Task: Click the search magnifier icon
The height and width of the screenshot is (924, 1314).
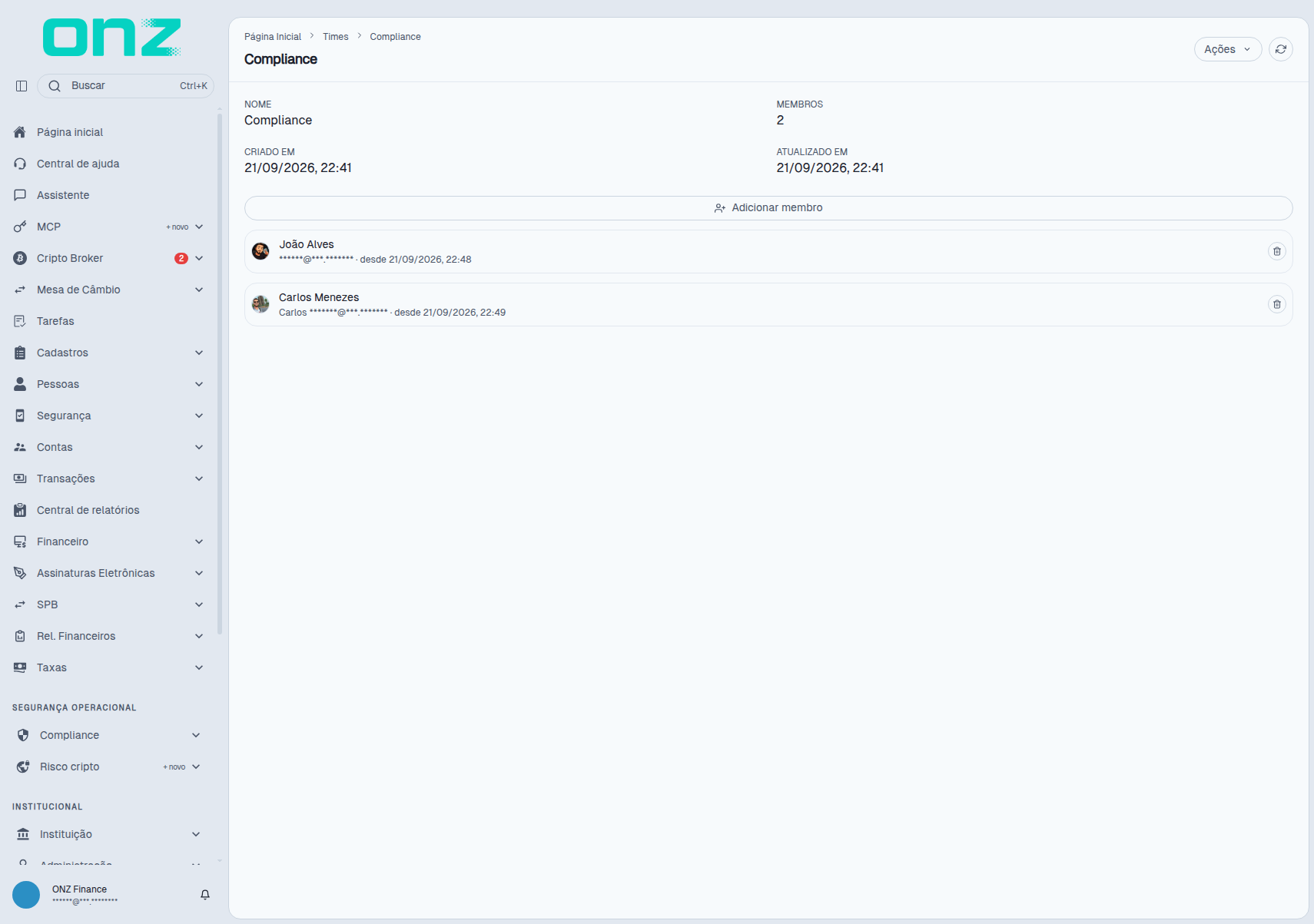Action: 55,86
